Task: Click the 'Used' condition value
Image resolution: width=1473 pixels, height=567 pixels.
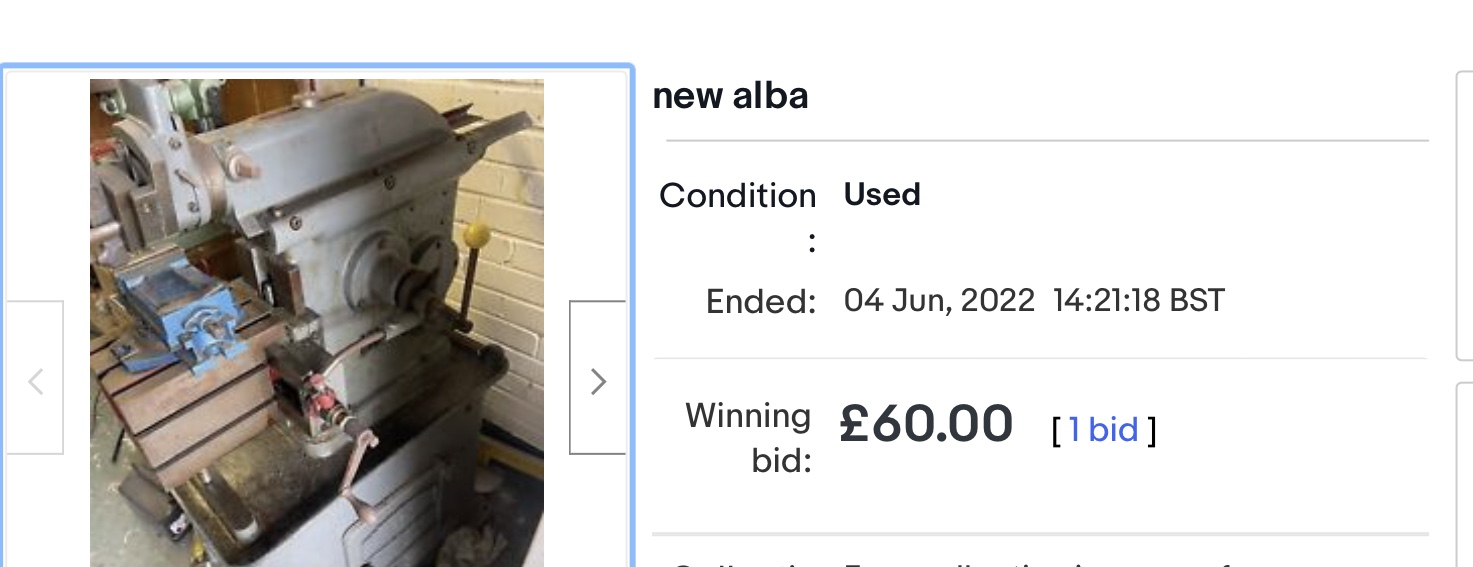Action: (x=882, y=194)
